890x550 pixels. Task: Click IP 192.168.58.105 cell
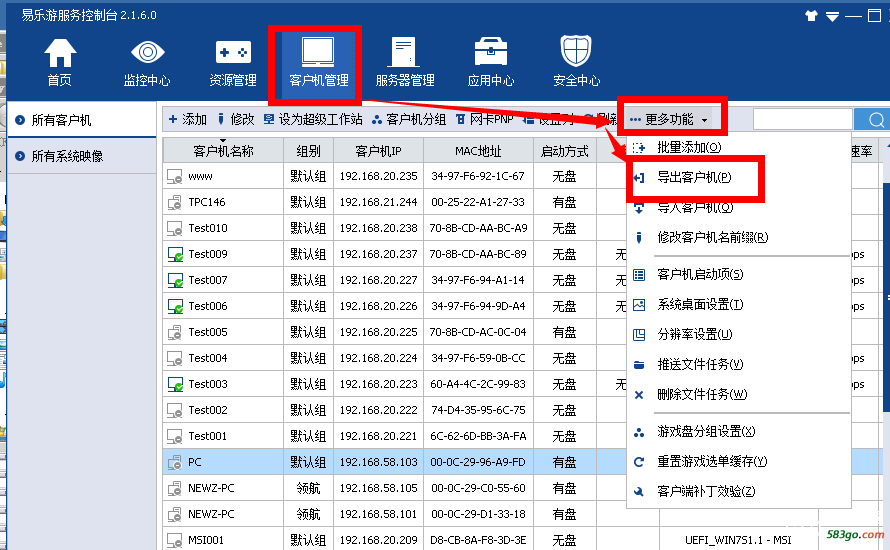pos(378,488)
